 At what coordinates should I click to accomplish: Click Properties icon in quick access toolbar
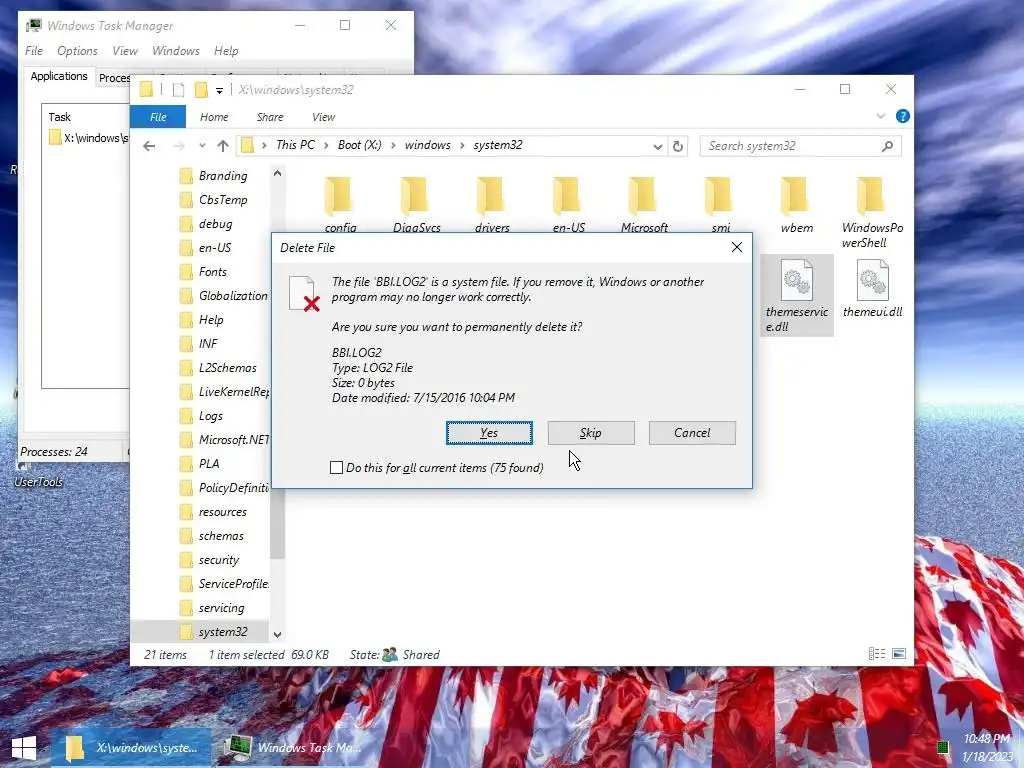[178, 89]
